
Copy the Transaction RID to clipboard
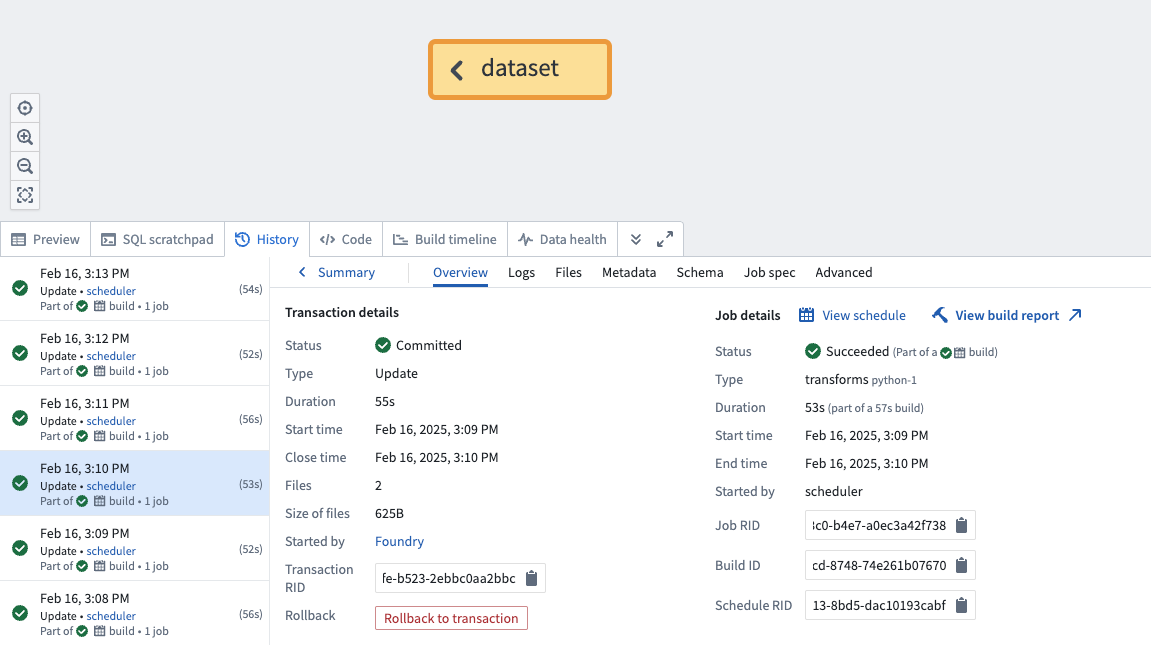coord(531,578)
